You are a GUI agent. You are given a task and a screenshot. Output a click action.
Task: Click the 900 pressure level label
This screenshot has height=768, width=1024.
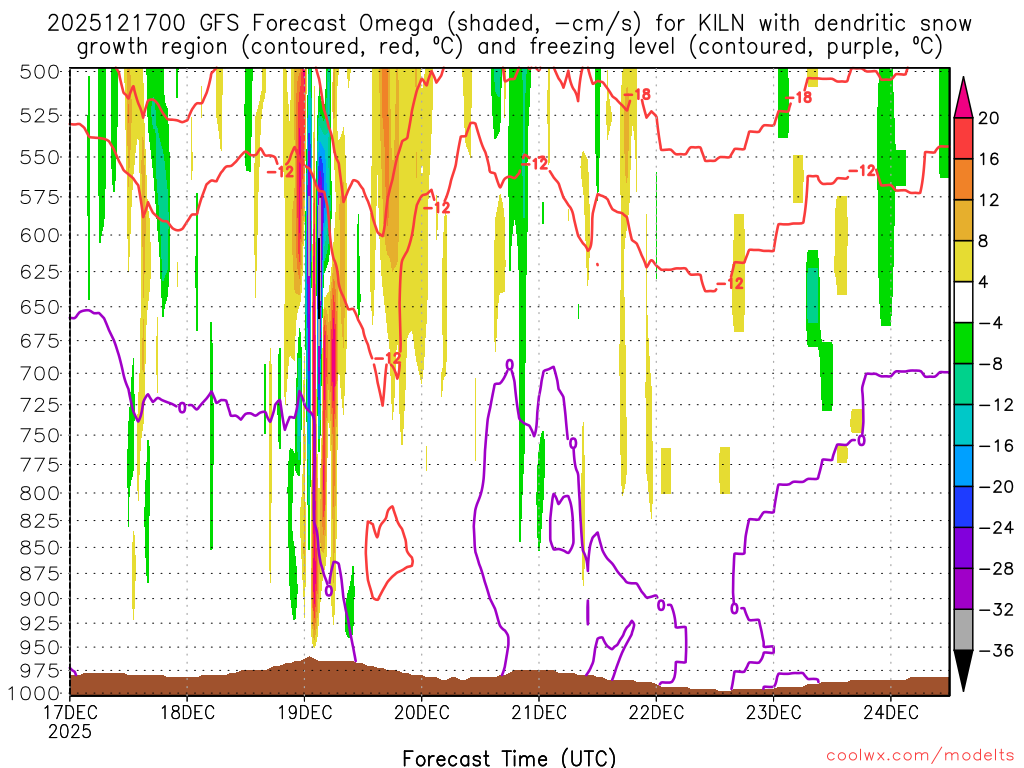40,599
